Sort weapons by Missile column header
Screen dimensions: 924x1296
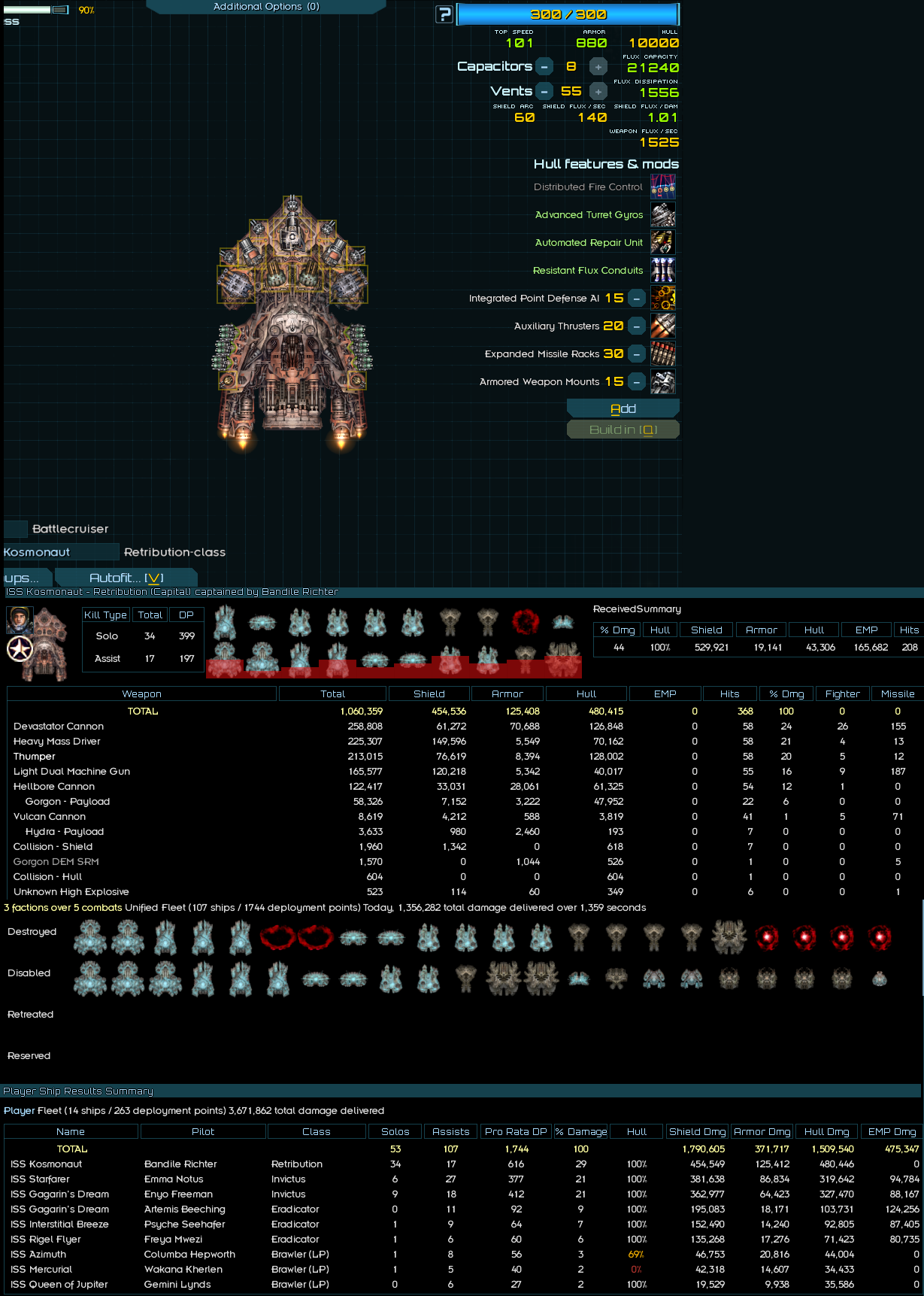(x=898, y=694)
